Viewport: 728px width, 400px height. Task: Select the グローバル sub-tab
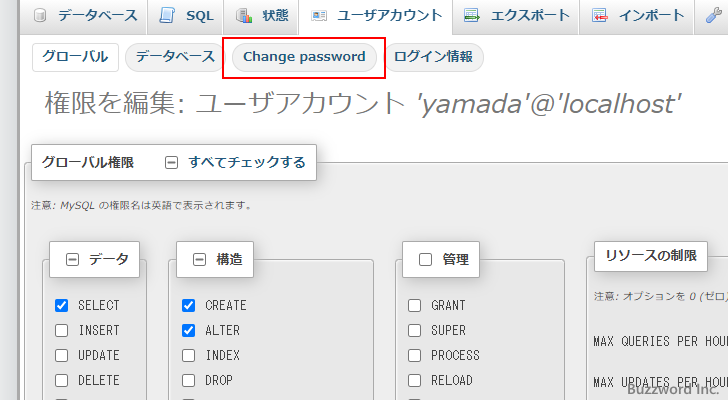point(75,57)
